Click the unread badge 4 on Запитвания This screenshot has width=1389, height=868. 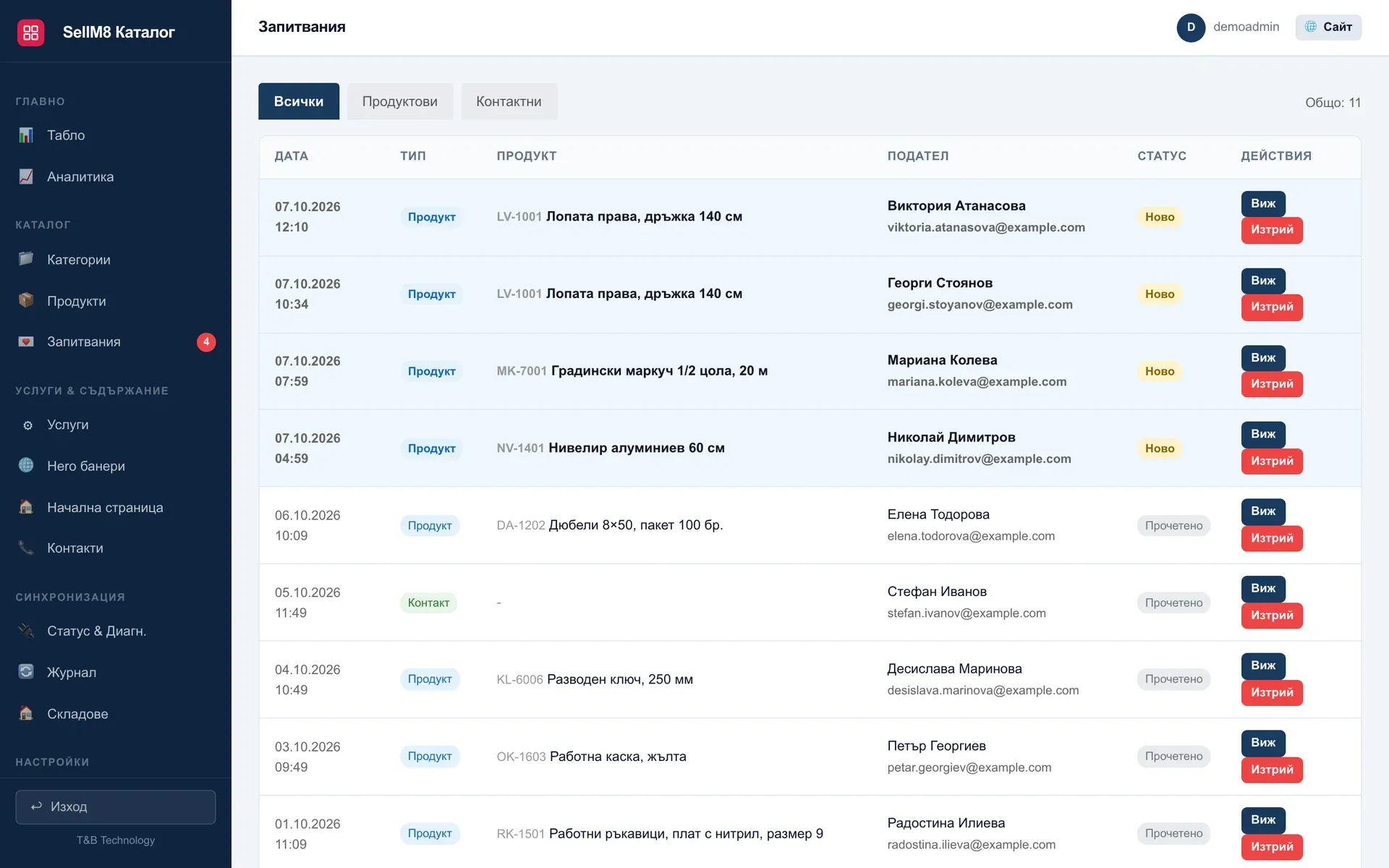click(x=206, y=342)
